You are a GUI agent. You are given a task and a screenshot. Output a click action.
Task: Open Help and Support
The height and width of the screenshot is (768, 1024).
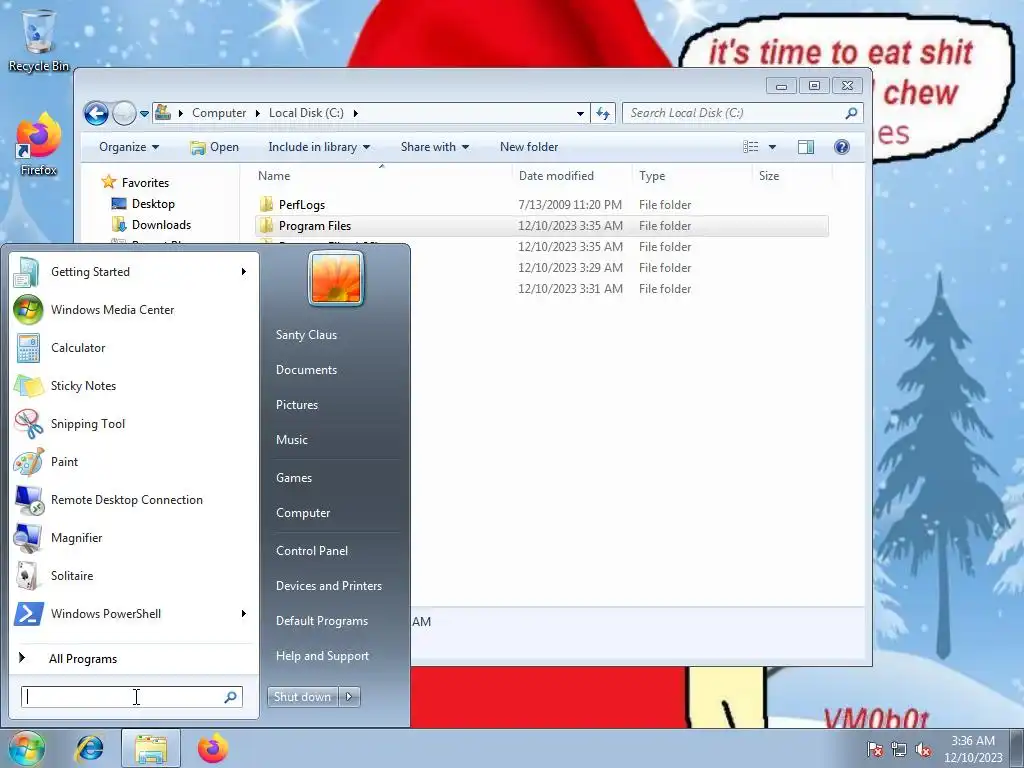pos(322,656)
